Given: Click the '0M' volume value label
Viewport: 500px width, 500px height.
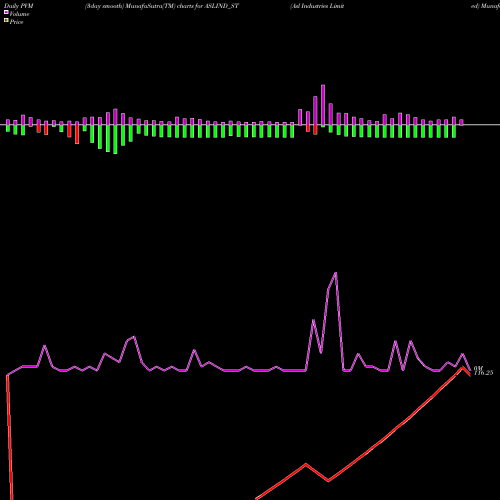Looking at the screenshot, I should 478,368.
